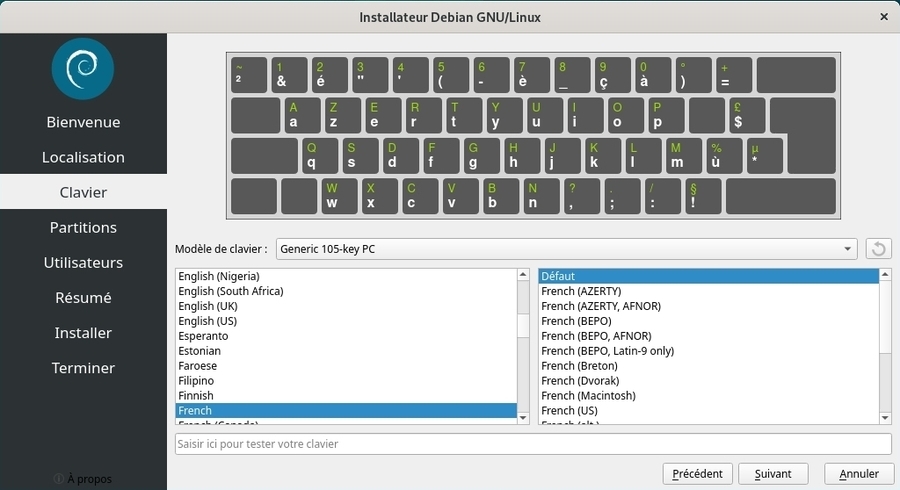Select French (US) variant

708,410
